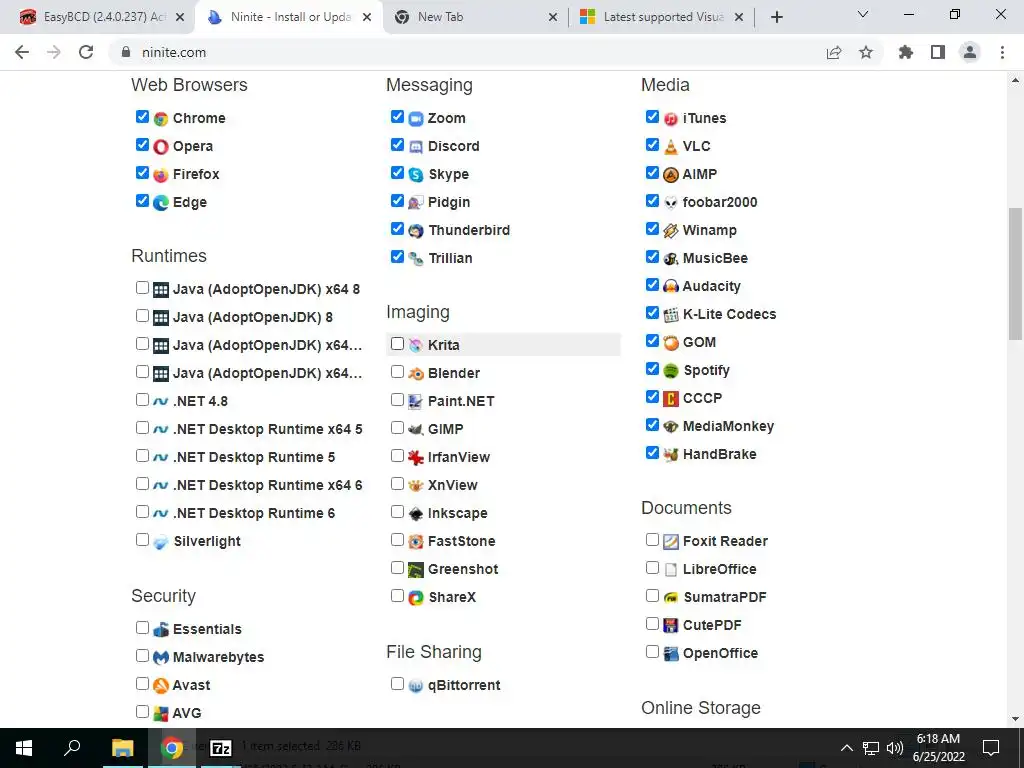Click the Blender icon

[x=416, y=374]
